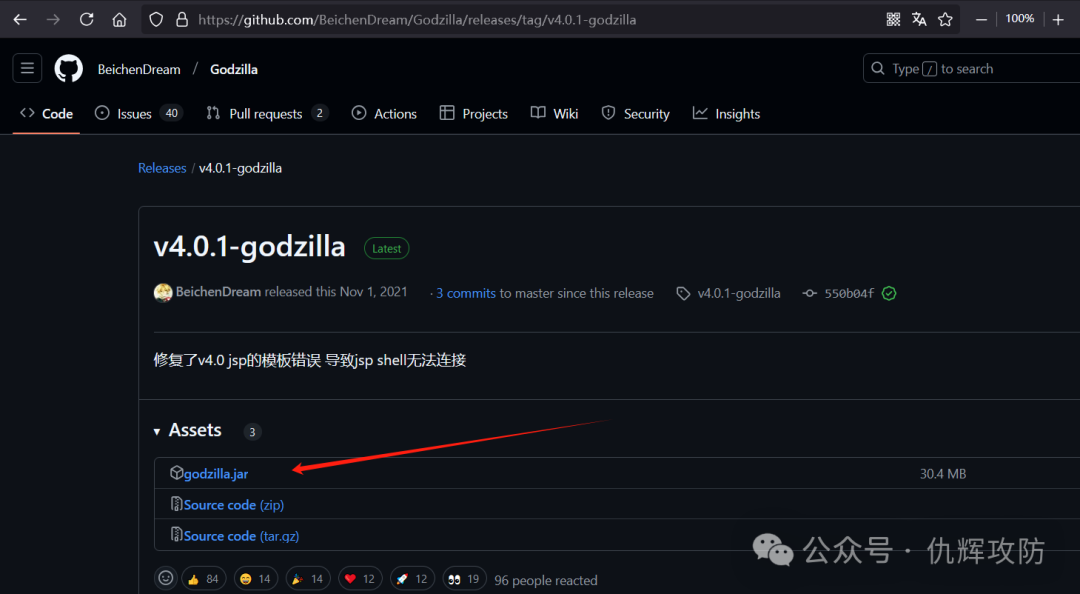The width and height of the screenshot is (1080, 594).
Task: Click the Releases breadcrumb link
Action: click(x=162, y=168)
